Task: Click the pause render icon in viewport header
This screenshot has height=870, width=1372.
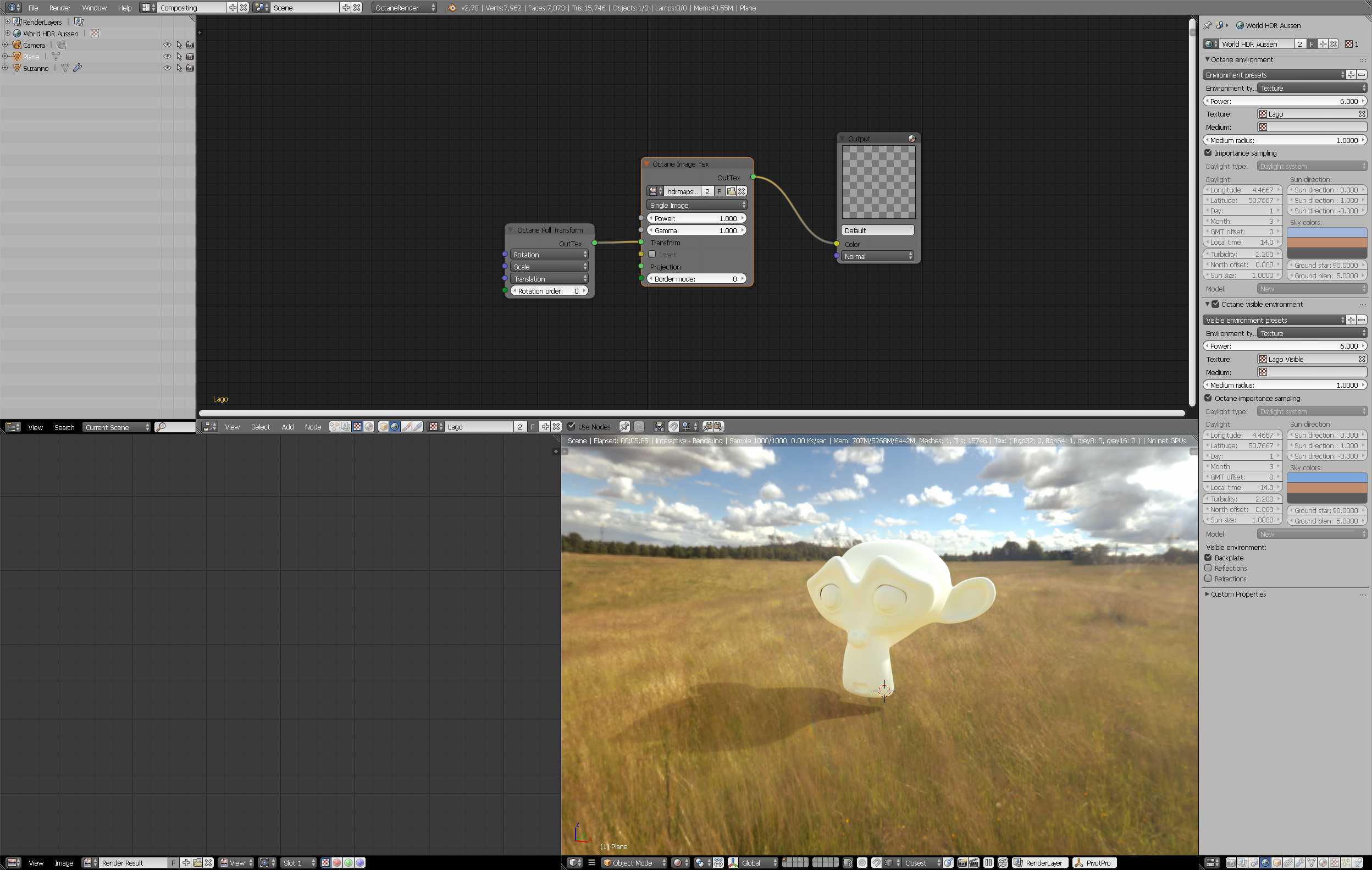Action: click(x=988, y=863)
